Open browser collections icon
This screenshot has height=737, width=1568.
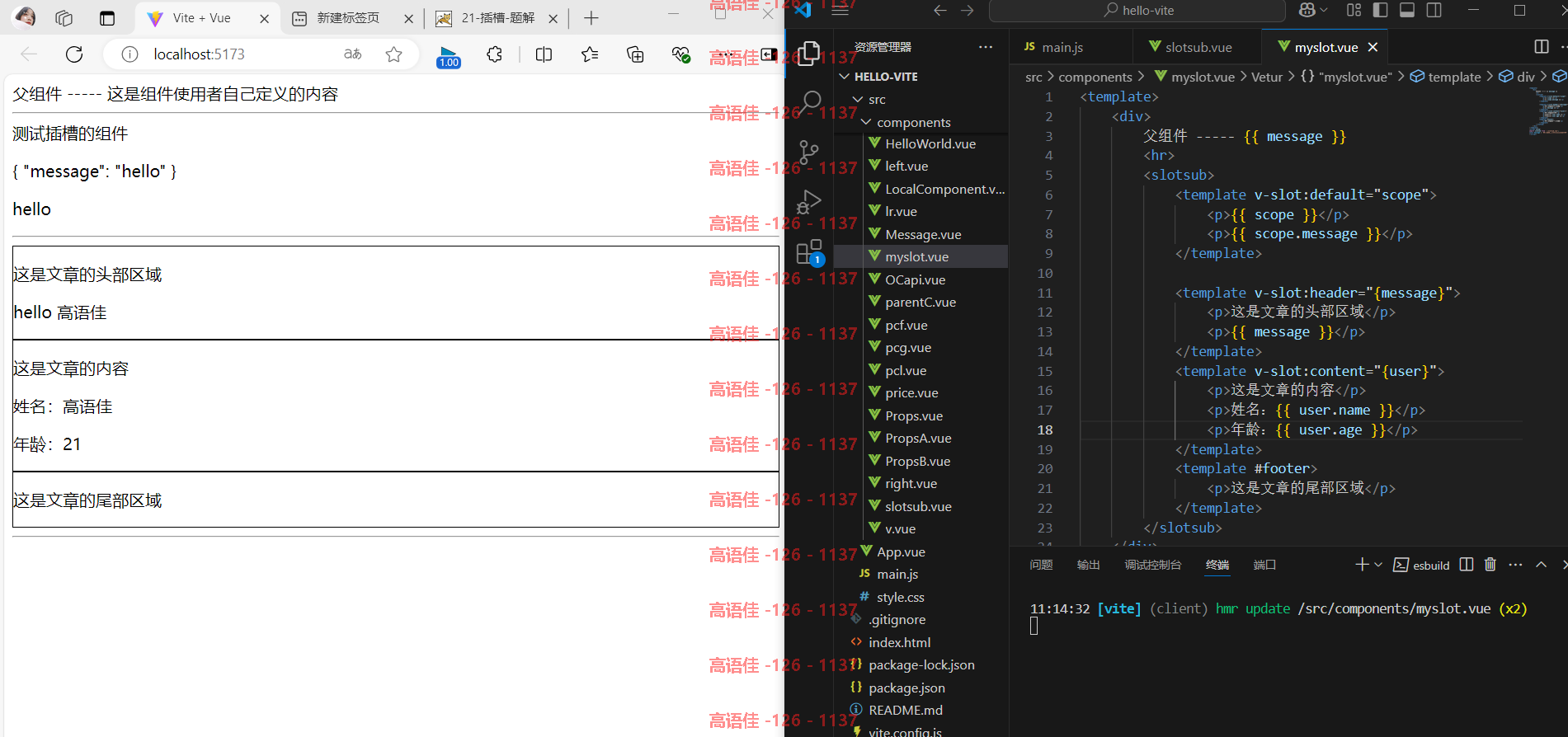pos(635,54)
